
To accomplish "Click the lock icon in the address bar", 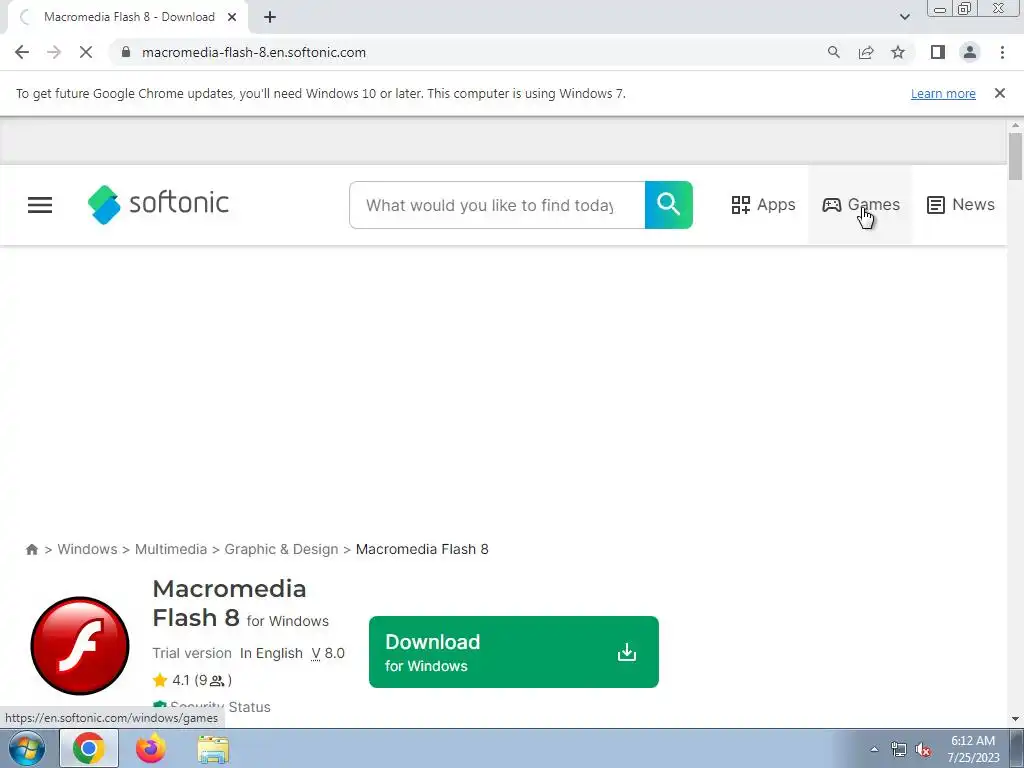I will point(126,52).
